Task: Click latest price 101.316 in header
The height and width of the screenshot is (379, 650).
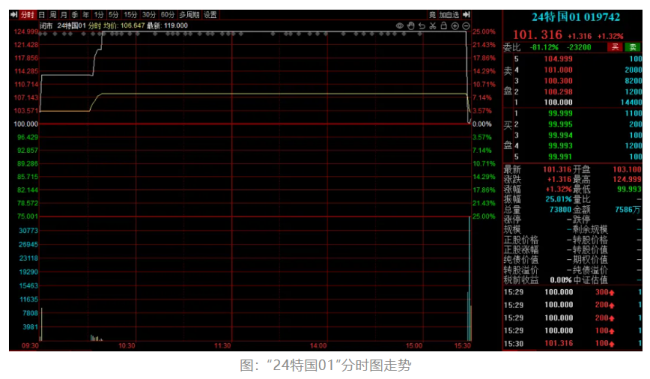Action: tap(538, 35)
